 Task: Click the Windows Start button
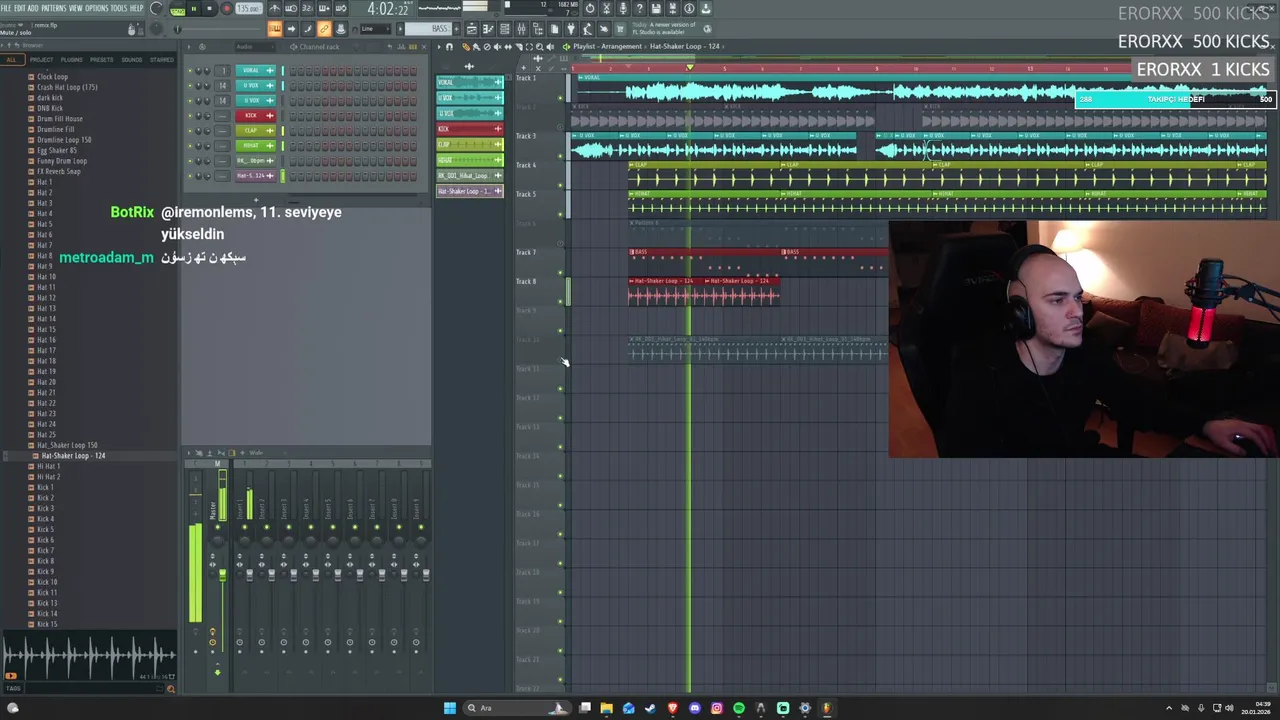pyautogui.click(x=450, y=708)
